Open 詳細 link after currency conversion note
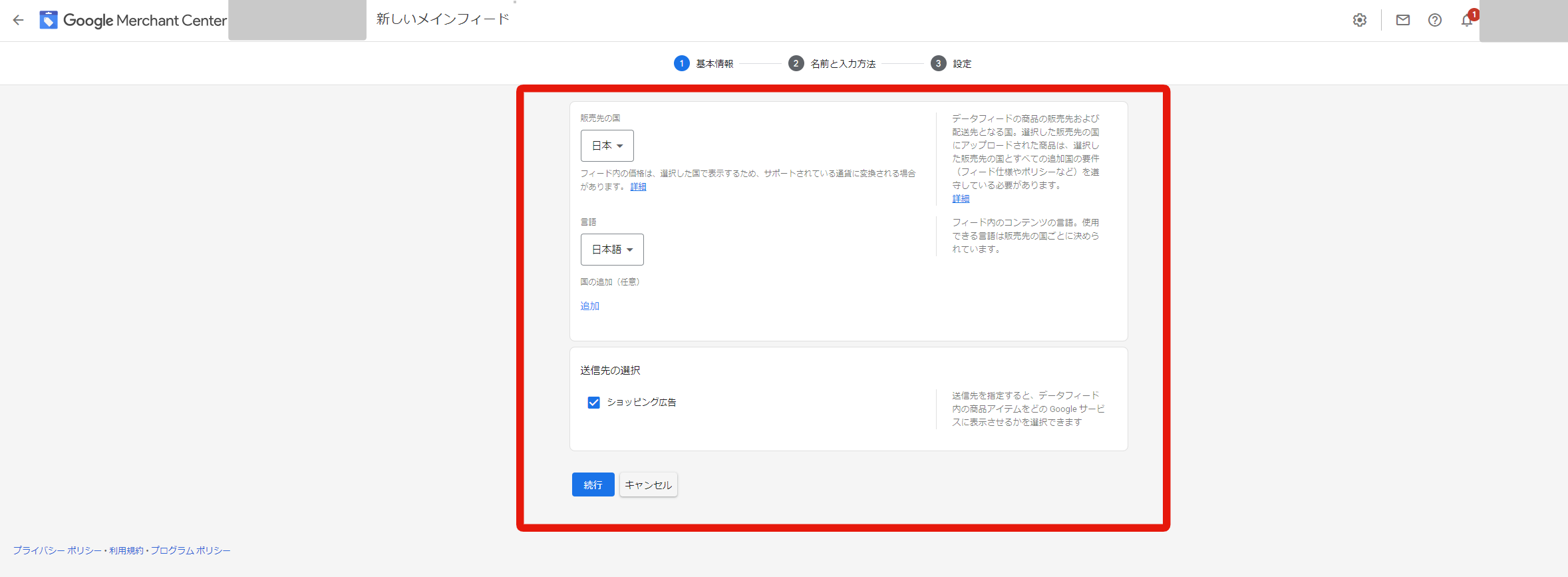This screenshot has width=1568, height=577. (x=639, y=187)
